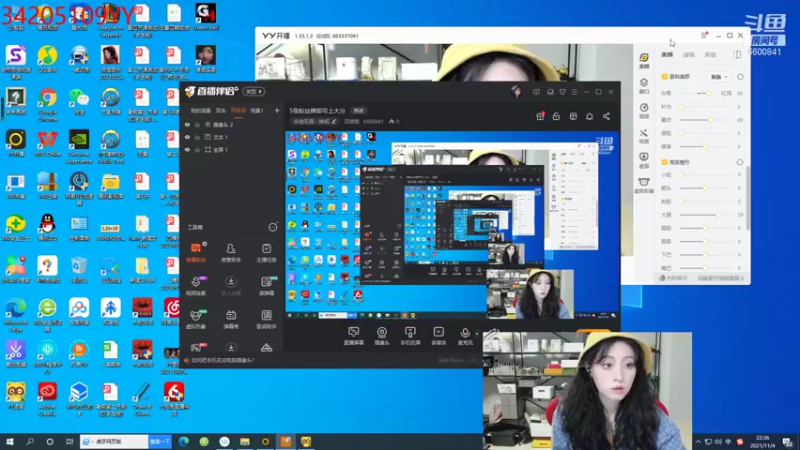Select the 场景1 scene tab

(x=257, y=110)
